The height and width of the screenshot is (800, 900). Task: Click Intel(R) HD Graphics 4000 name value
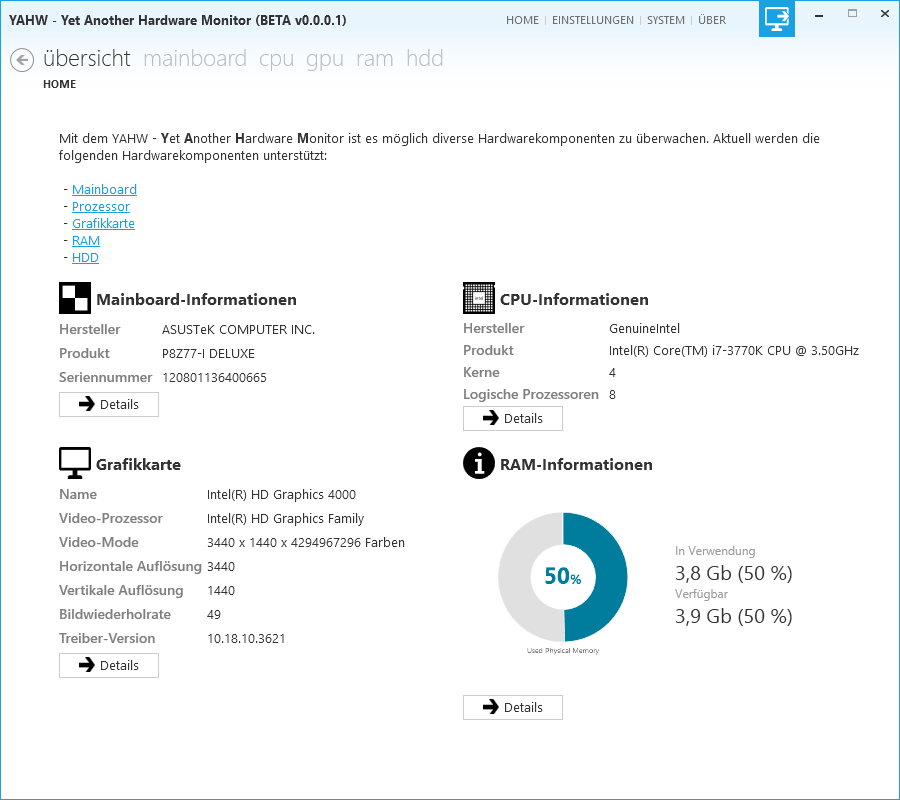[281, 495]
